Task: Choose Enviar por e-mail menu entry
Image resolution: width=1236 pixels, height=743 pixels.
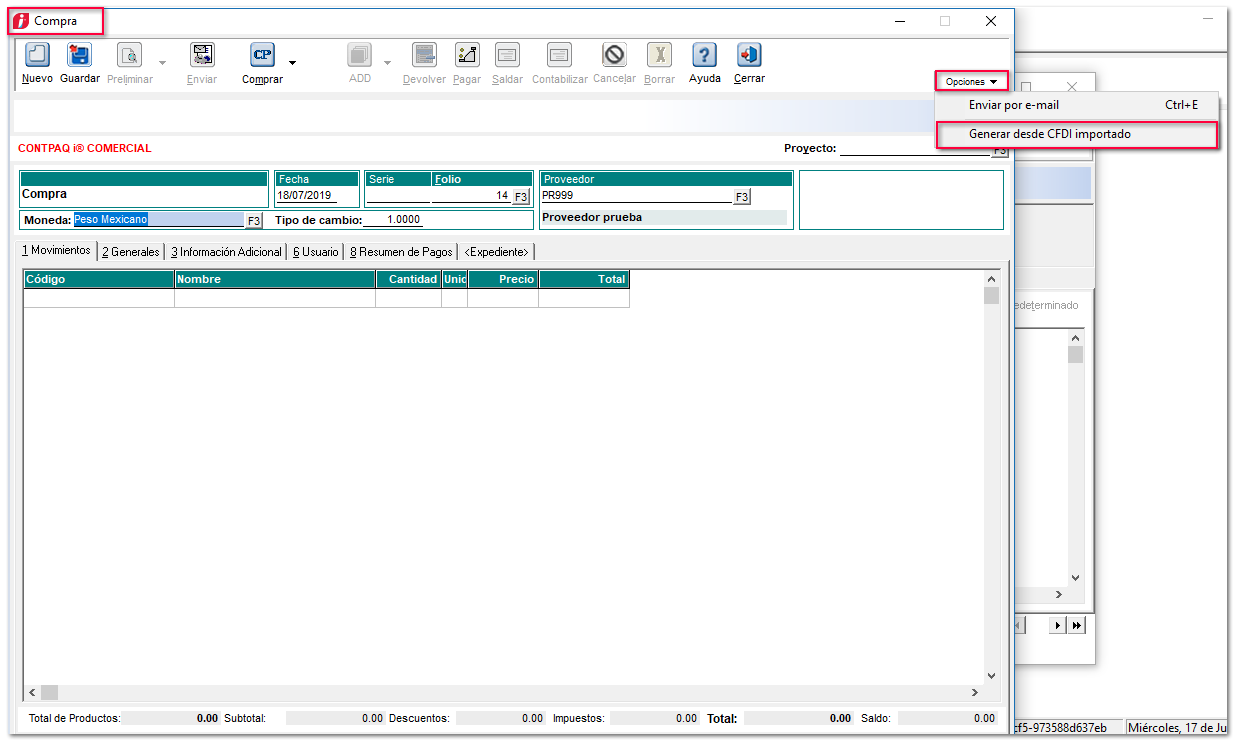Action: pos(1077,105)
